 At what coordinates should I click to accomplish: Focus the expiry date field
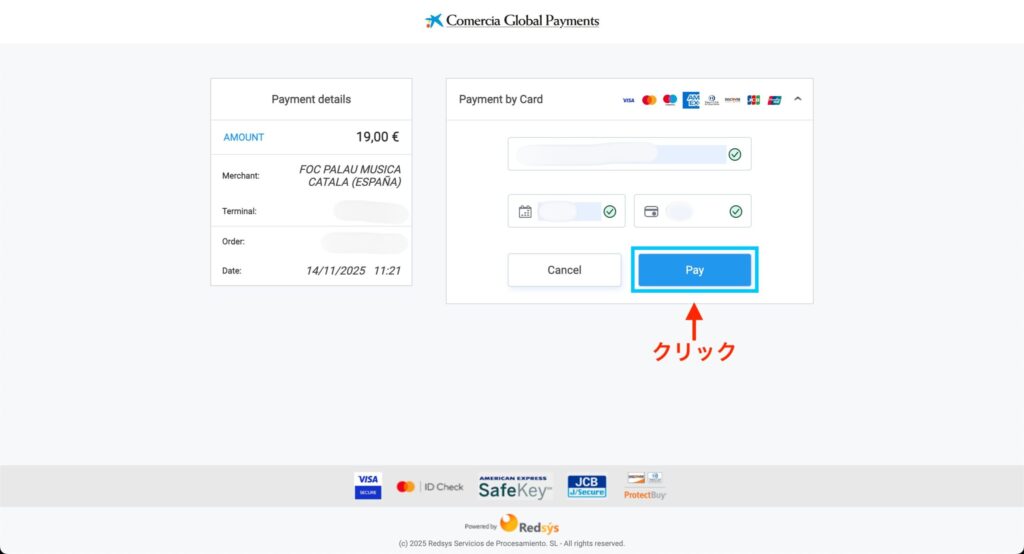click(x=566, y=211)
